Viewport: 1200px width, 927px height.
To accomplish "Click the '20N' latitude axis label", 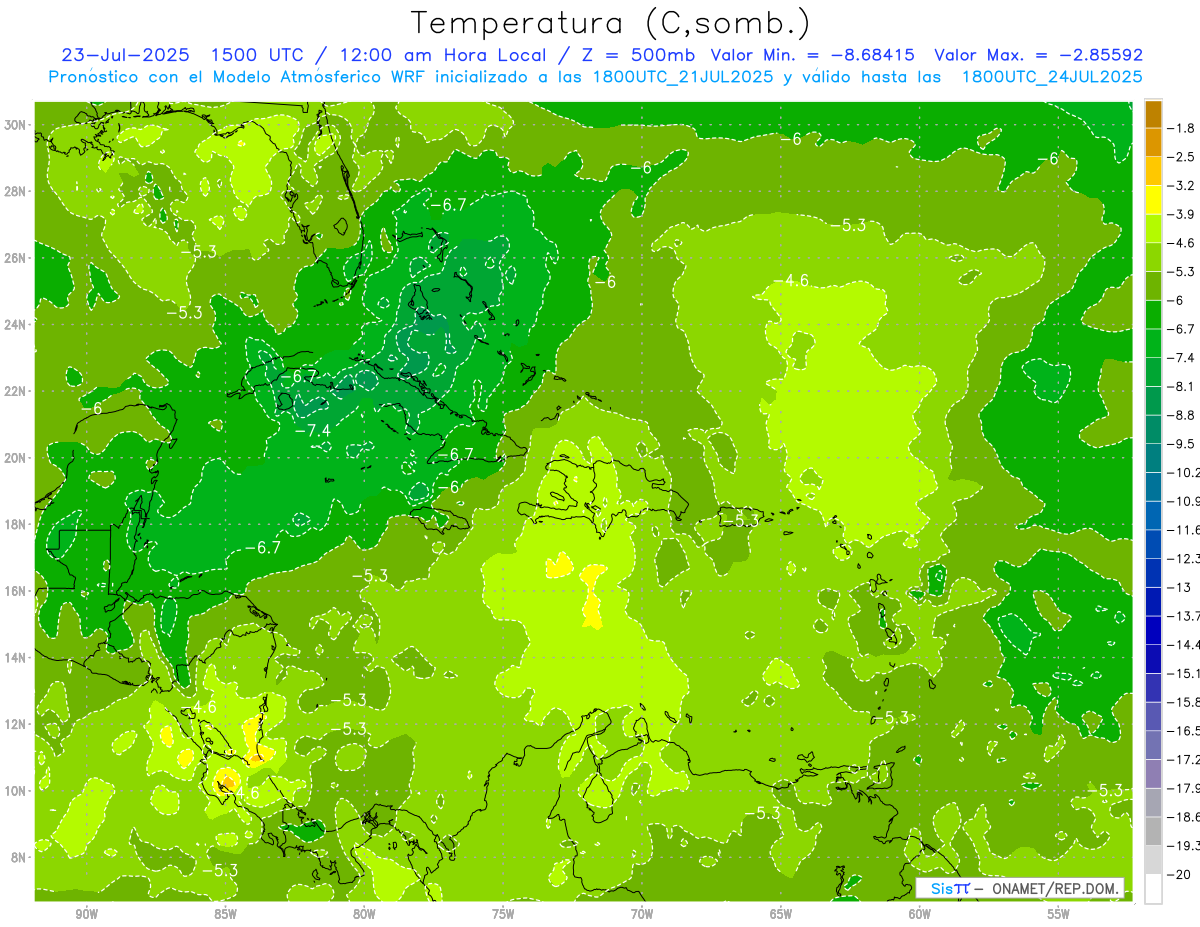I will [x=17, y=457].
